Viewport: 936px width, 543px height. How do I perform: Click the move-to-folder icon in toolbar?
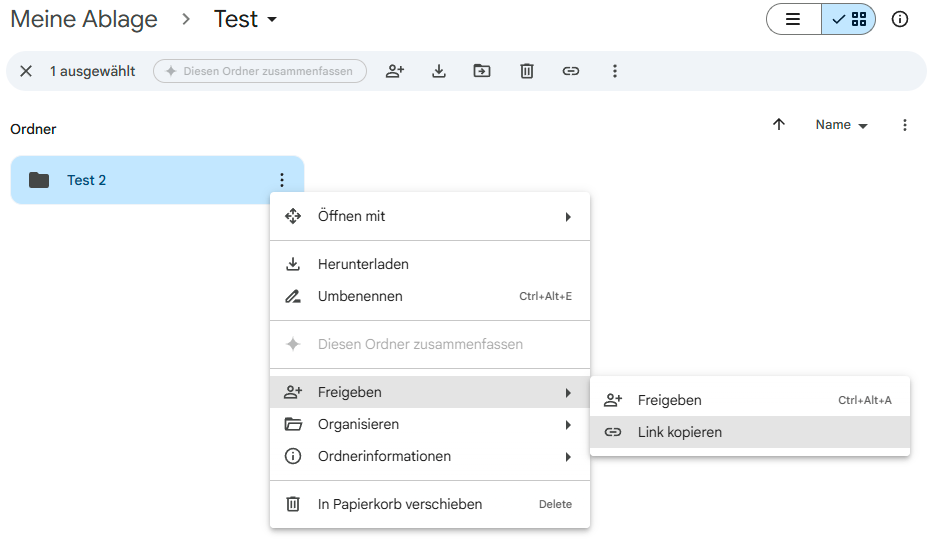pyautogui.click(x=482, y=71)
